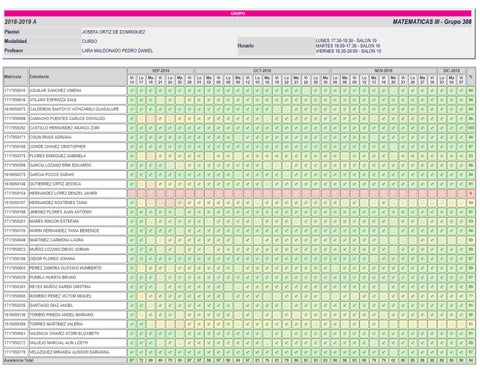Viewport: 480px width, 371px height.
Task: Select student name GUTIERREZ ORTIZ JESSICA
Action: 55,184
